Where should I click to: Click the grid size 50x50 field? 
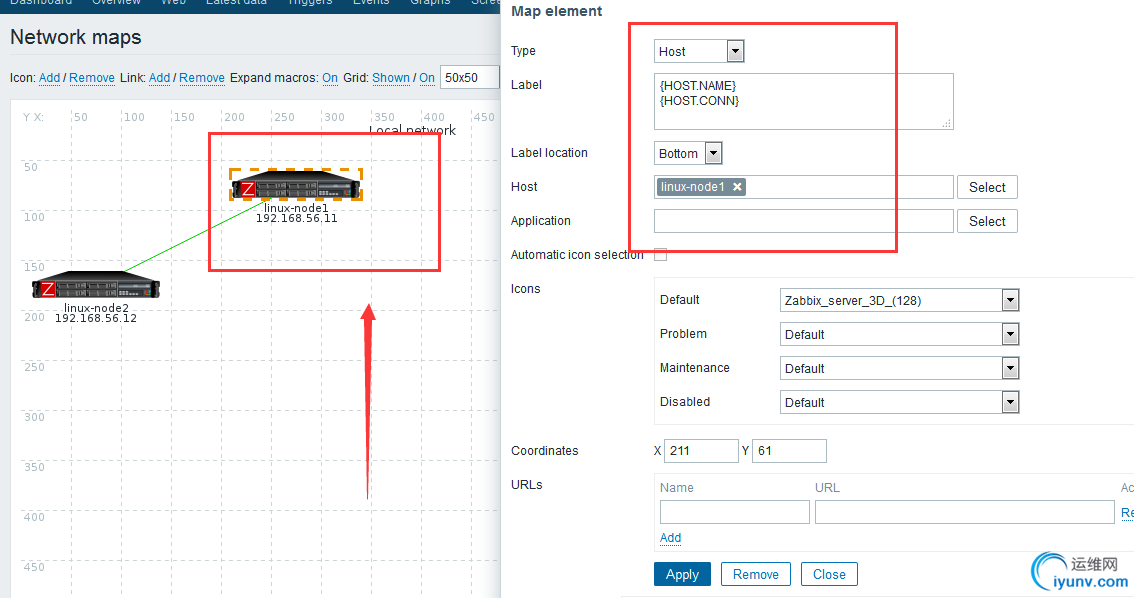469,77
